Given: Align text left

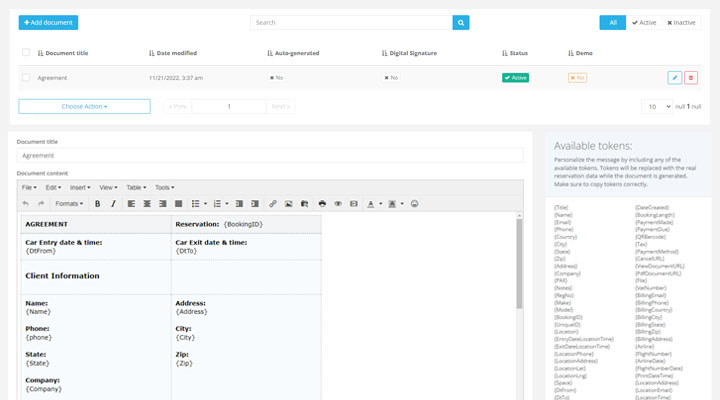Looking at the screenshot, I should [131, 203].
